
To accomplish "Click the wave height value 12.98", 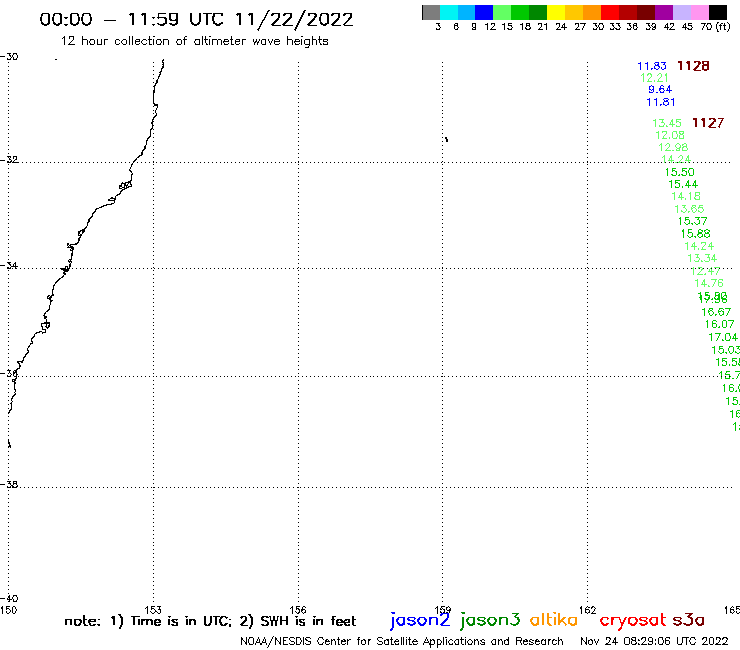I will click(x=673, y=147).
